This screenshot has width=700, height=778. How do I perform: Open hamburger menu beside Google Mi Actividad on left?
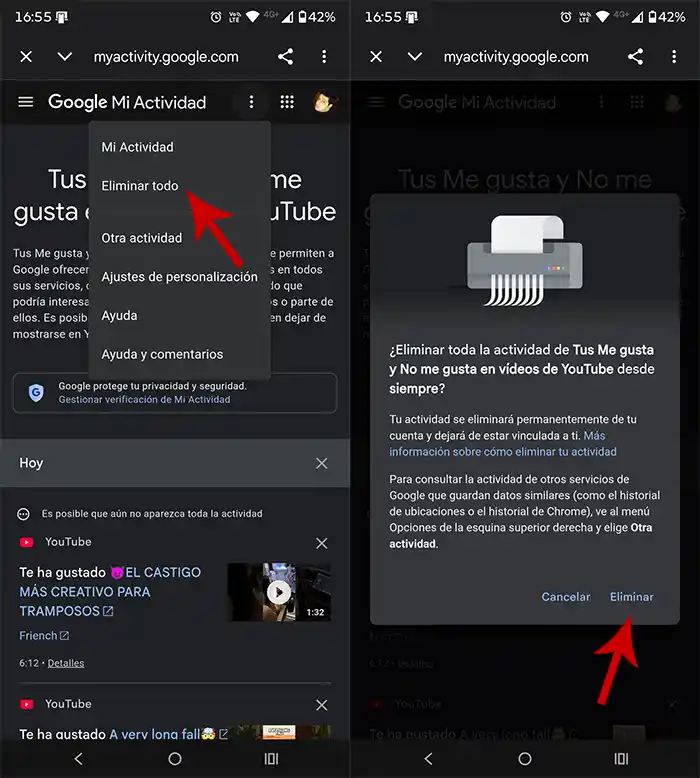(26, 102)
